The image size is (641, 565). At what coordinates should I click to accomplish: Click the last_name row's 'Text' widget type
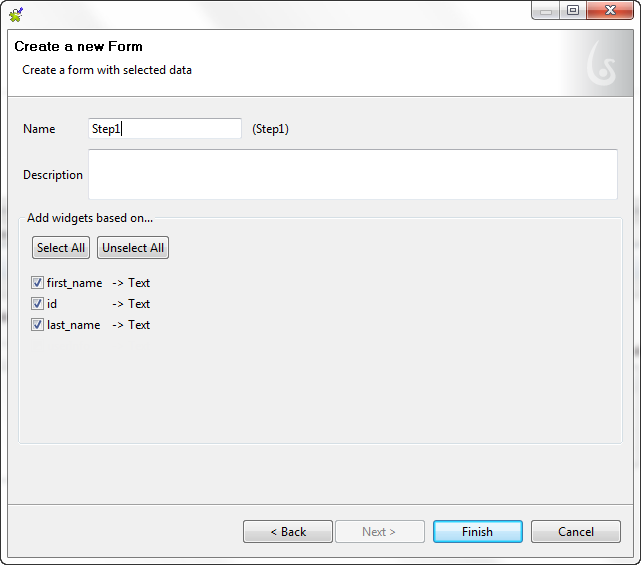139,325
